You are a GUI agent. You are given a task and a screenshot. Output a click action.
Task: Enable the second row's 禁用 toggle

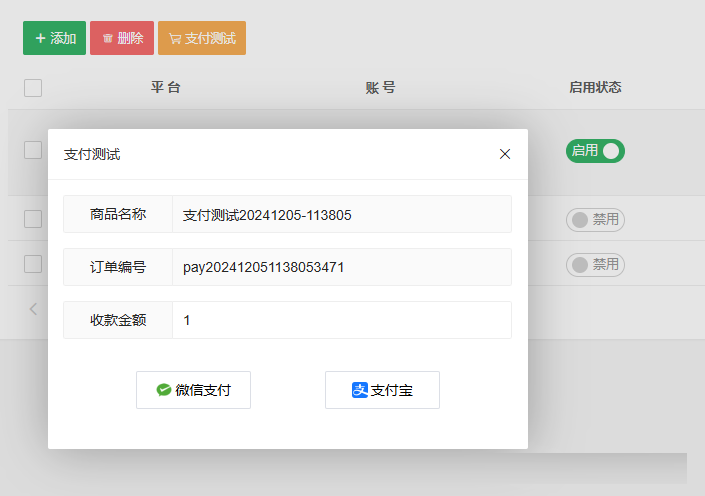pyautogui.click(x=595, y=220)
